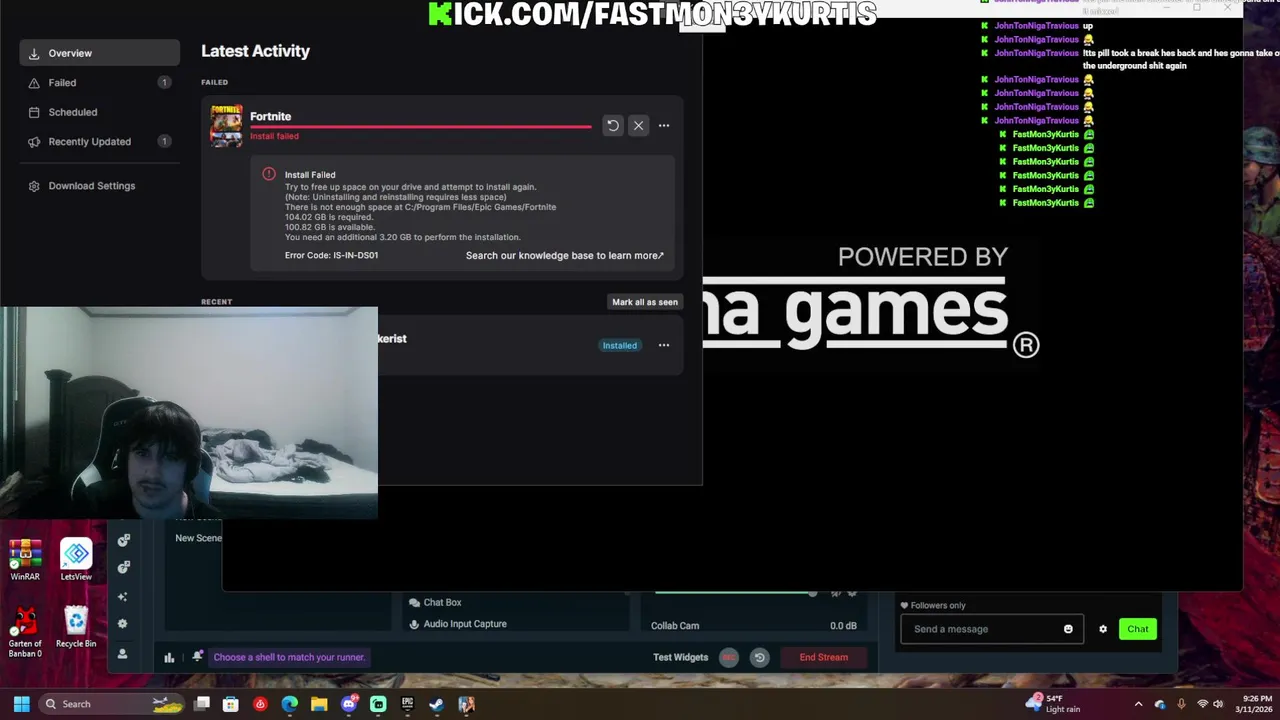Open WinRAR desktop icon
The width and height of the screenshot is (1280, 720).
[x=25, y=561]
